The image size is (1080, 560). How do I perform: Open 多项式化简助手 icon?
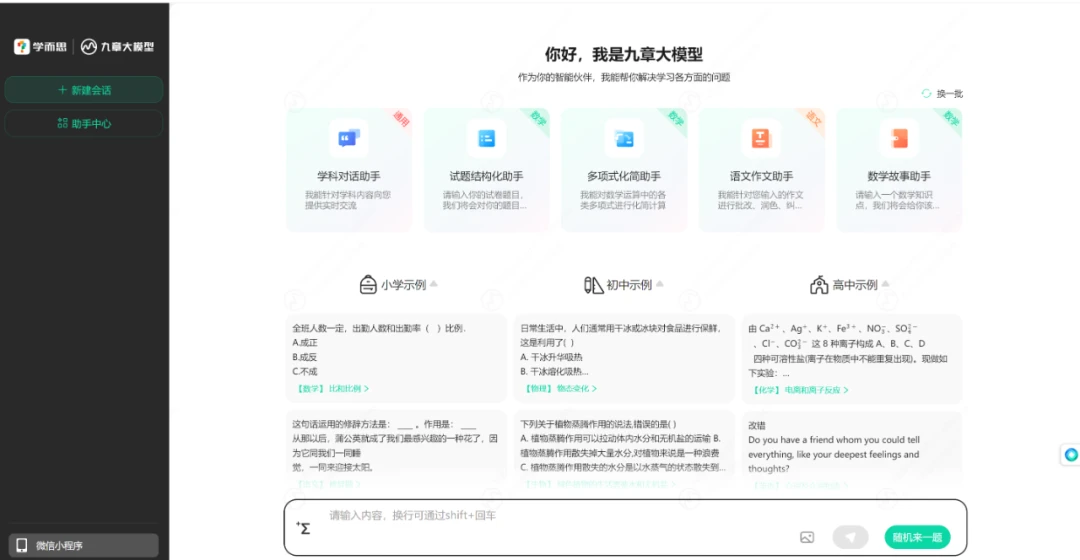pos(624,138)
